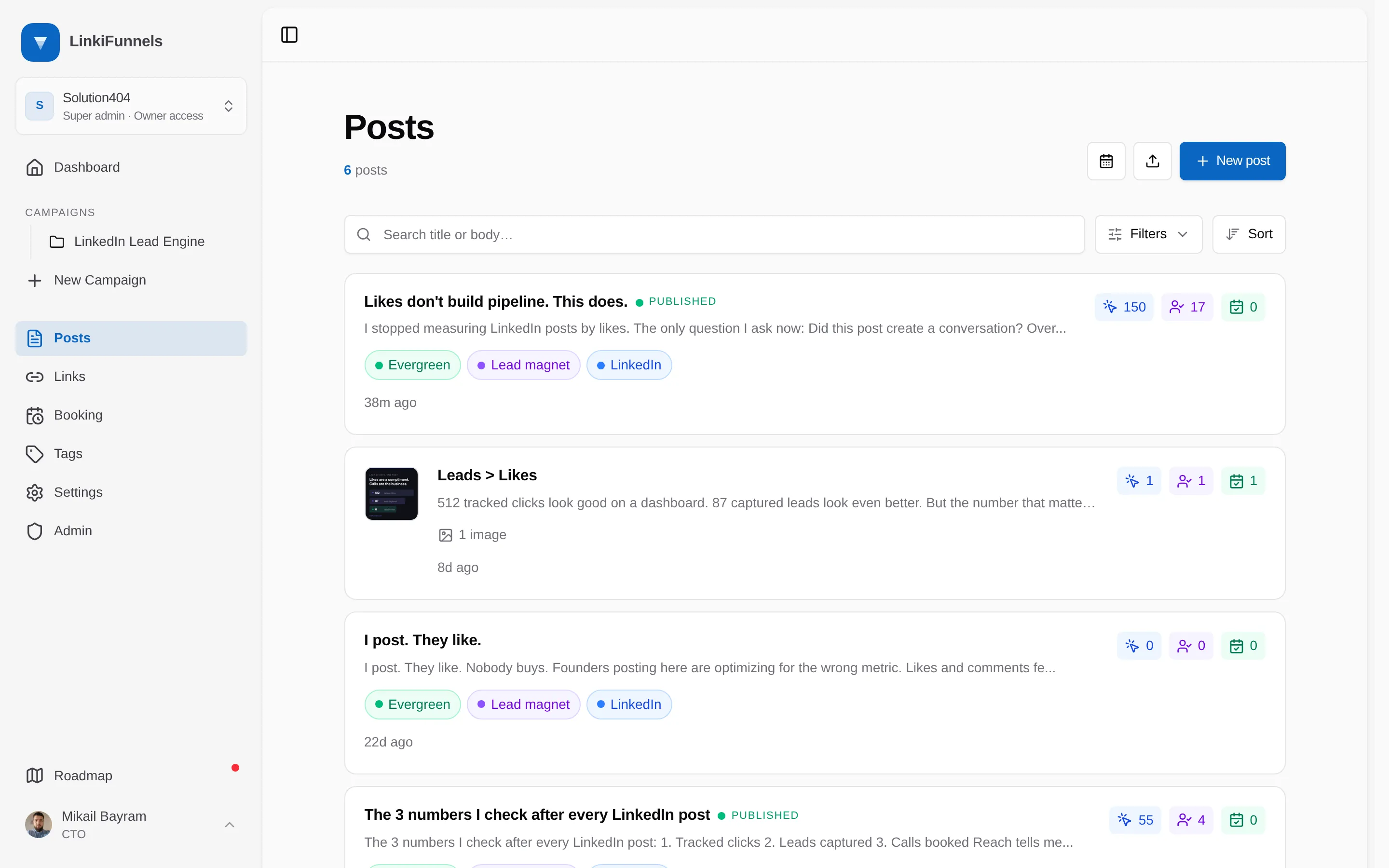Click the 4 leads stat badge

point(1191,820)
